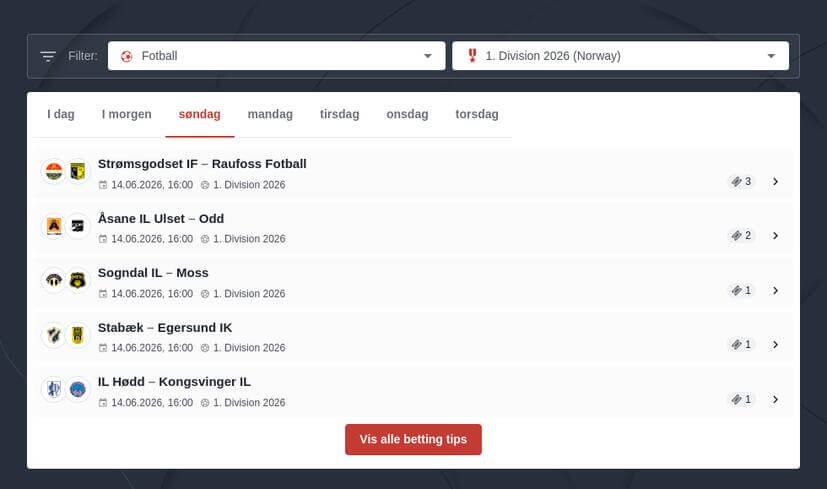827x489 pixels.
Task: Click 1. Division 2026 text in IL Hødd row
Action: 249,402
